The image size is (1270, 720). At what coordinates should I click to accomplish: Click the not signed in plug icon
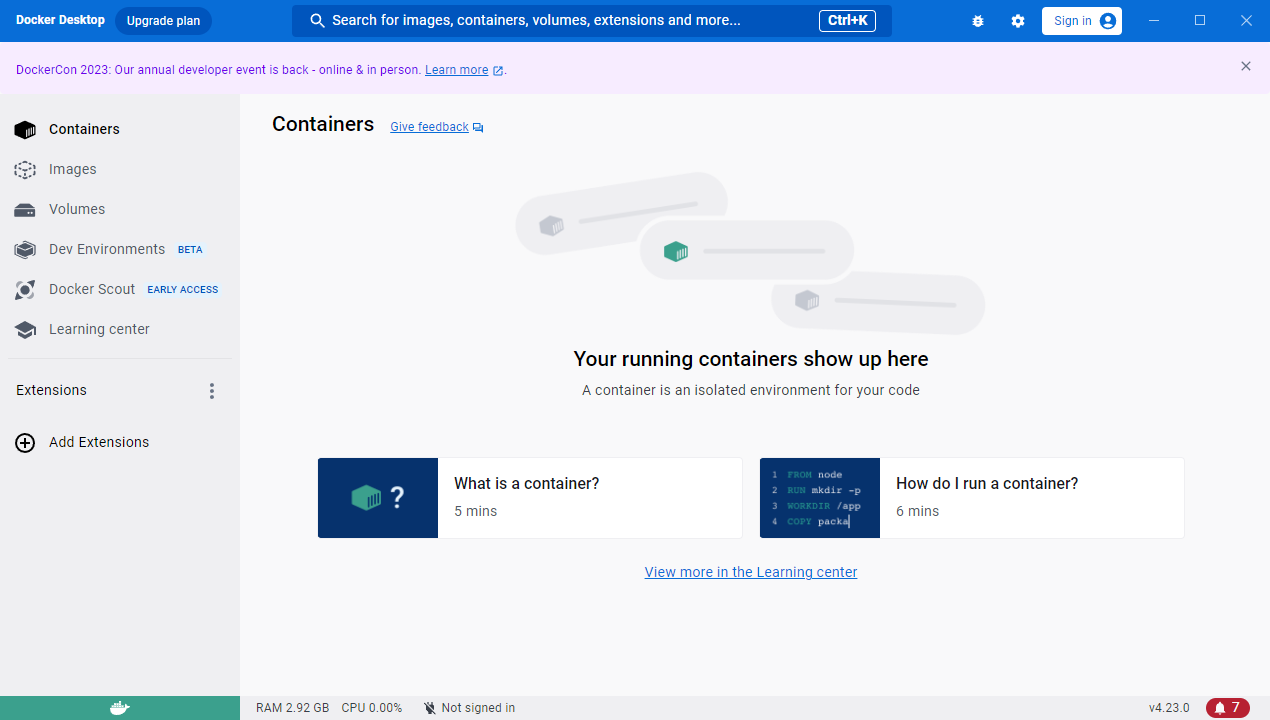click(430, 708)
